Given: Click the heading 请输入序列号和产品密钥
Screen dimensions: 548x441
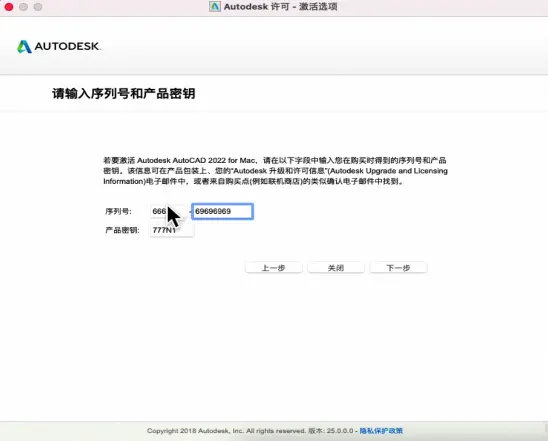Looking at the screenshot, I should (x=124, y=94).
